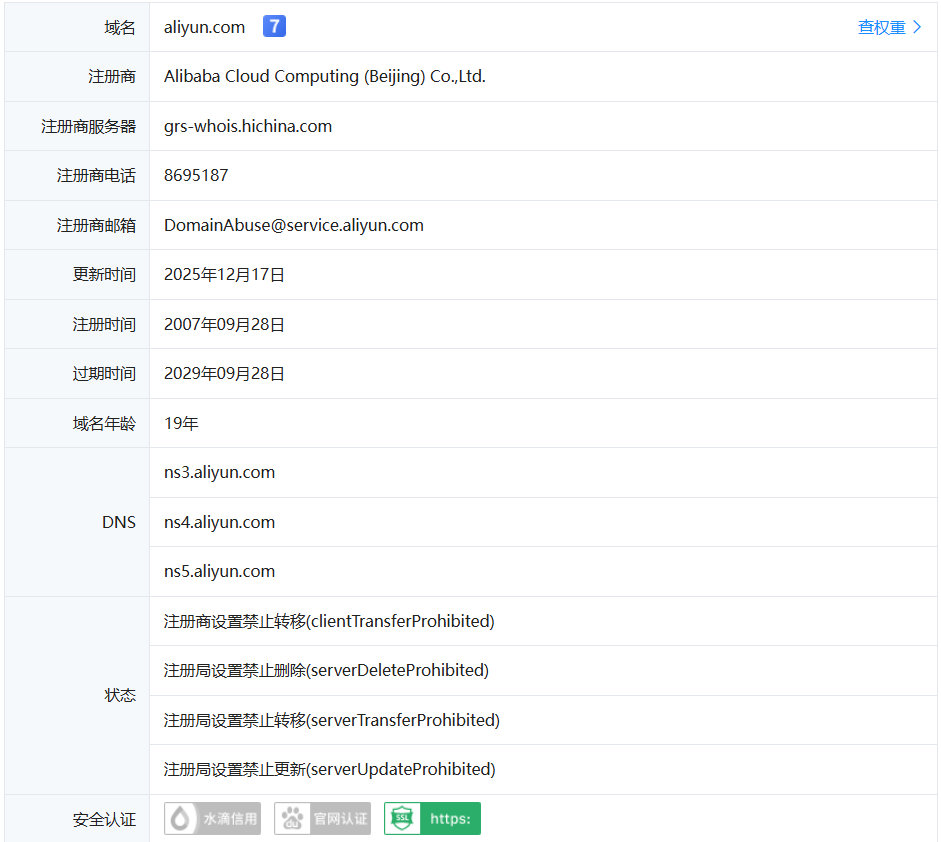This screenshot has width=941, height=842.
Task: Click status serverUpdateProhibited
Action: pos(330,769)
